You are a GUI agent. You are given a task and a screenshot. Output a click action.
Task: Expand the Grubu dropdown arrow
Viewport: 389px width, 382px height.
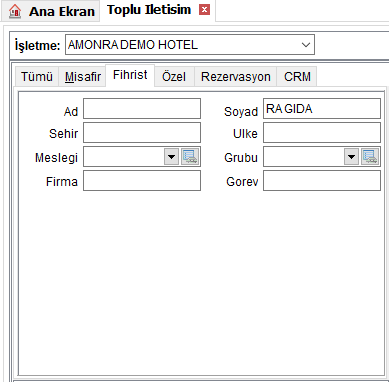(x=352, y=156)
